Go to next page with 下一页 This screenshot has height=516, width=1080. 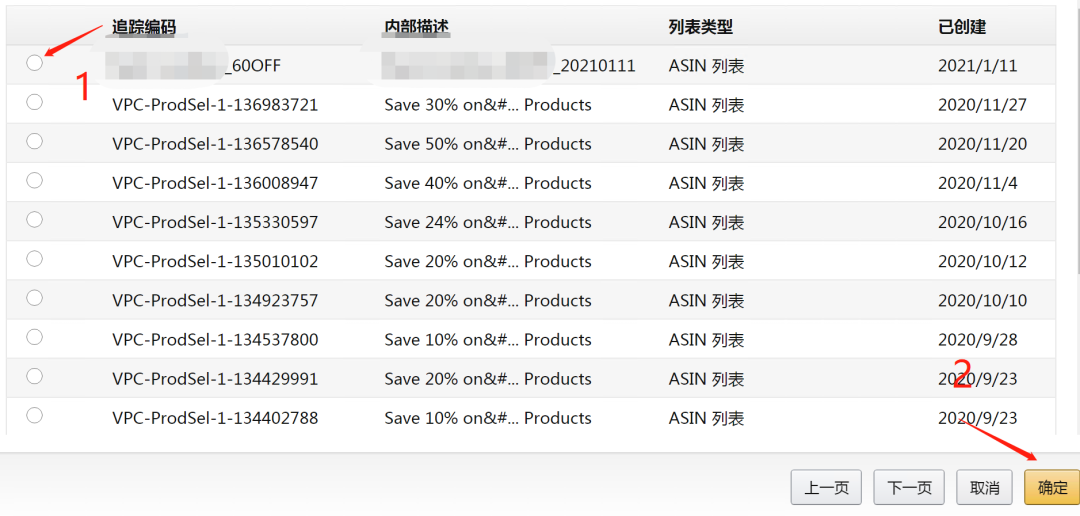point(909,488)
